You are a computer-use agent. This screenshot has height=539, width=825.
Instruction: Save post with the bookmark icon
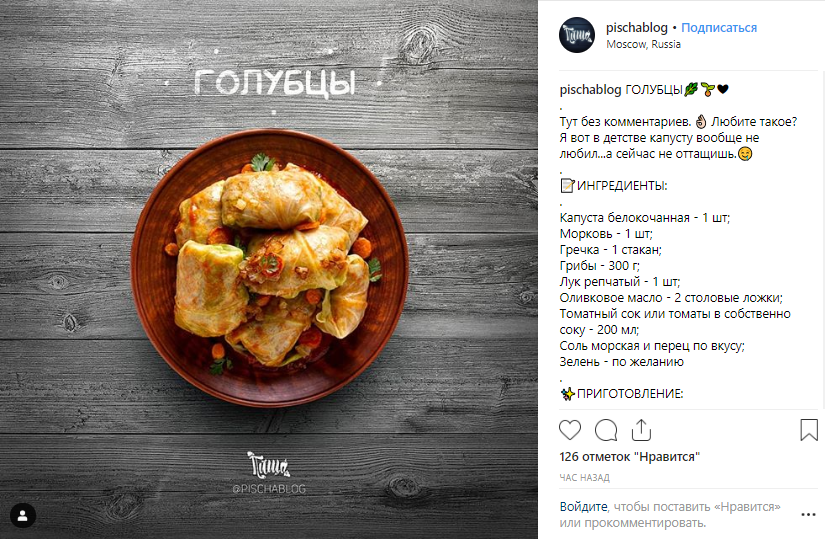[x=809, y=430]
